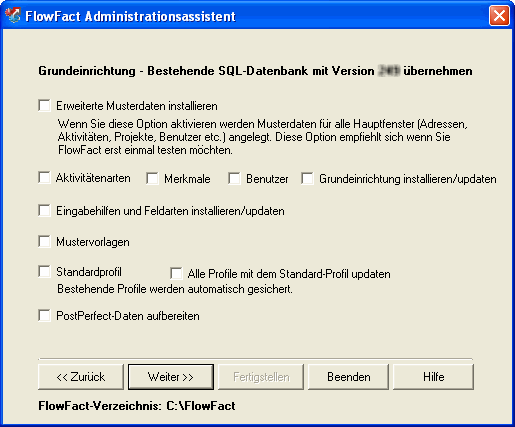Image resolution: width=515 pixels, height=427 pixels.
Task: Exit the wizard via Beenden
Action: coord(348,377)
